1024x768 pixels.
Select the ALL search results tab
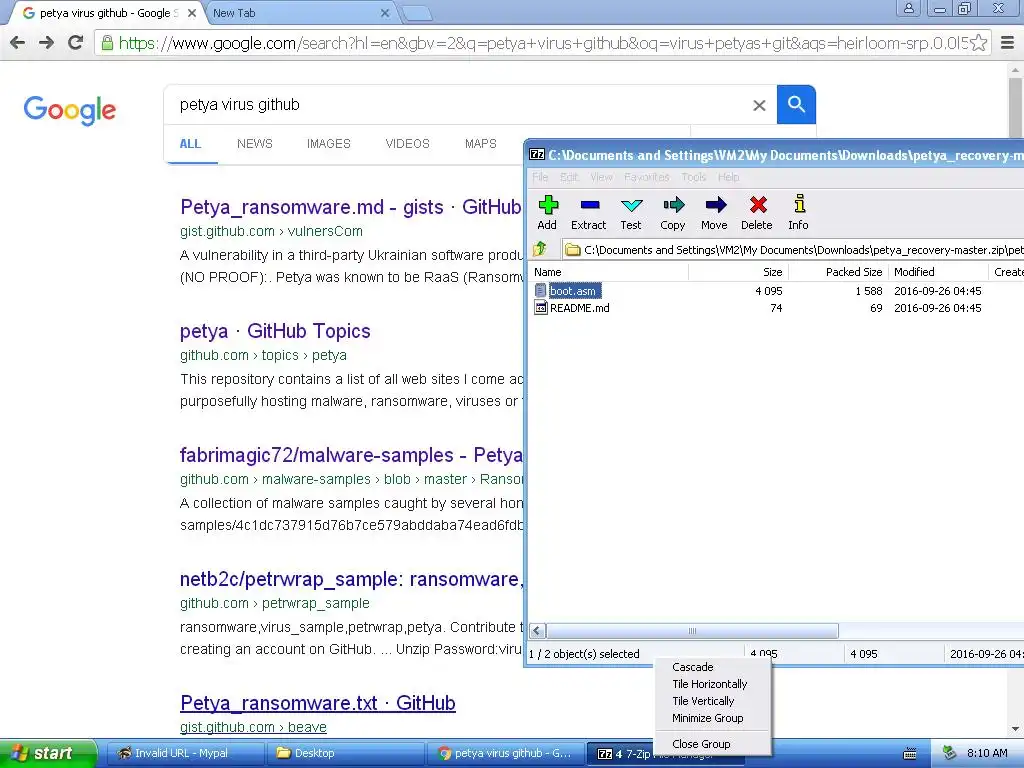190,144
